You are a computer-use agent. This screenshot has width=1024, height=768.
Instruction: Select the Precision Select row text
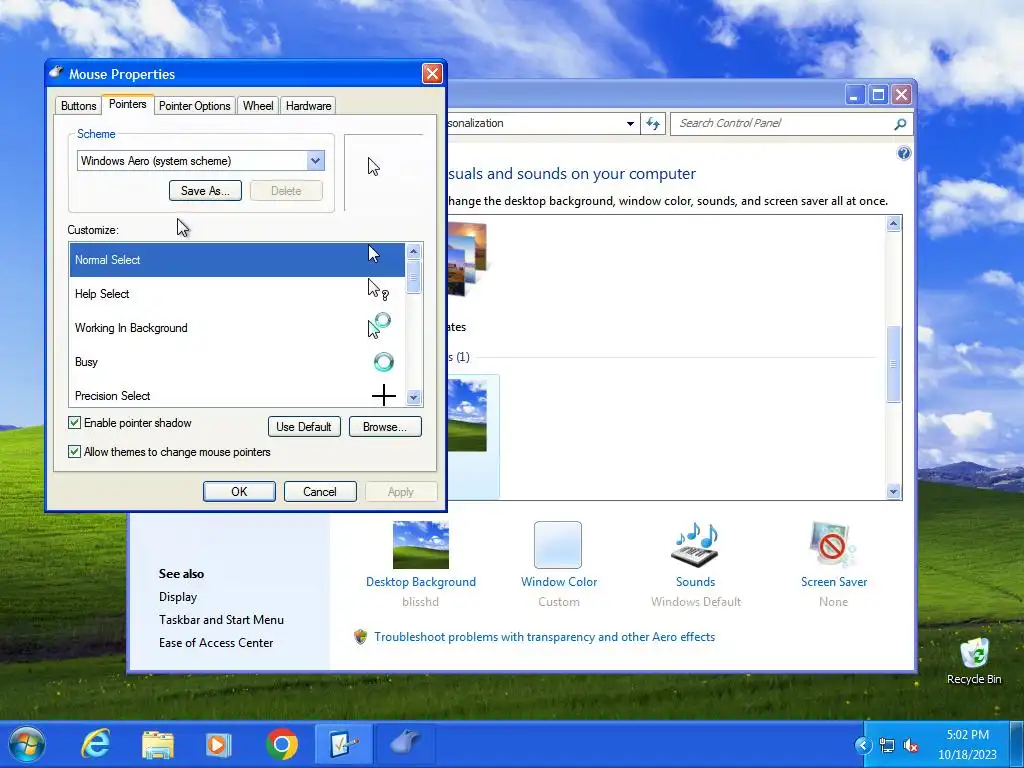112,396
